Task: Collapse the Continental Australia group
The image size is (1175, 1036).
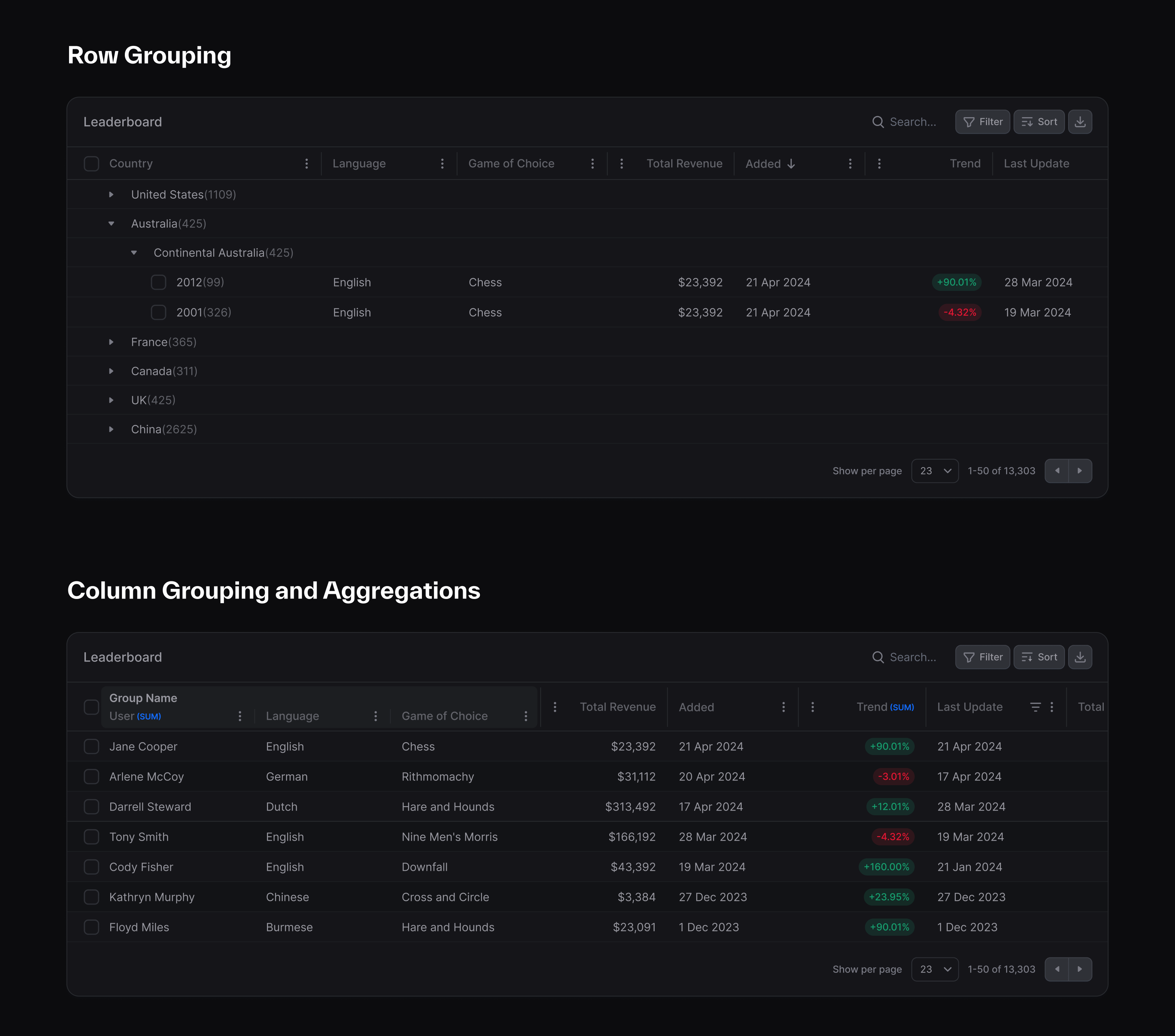Action: tap(133, 252)
